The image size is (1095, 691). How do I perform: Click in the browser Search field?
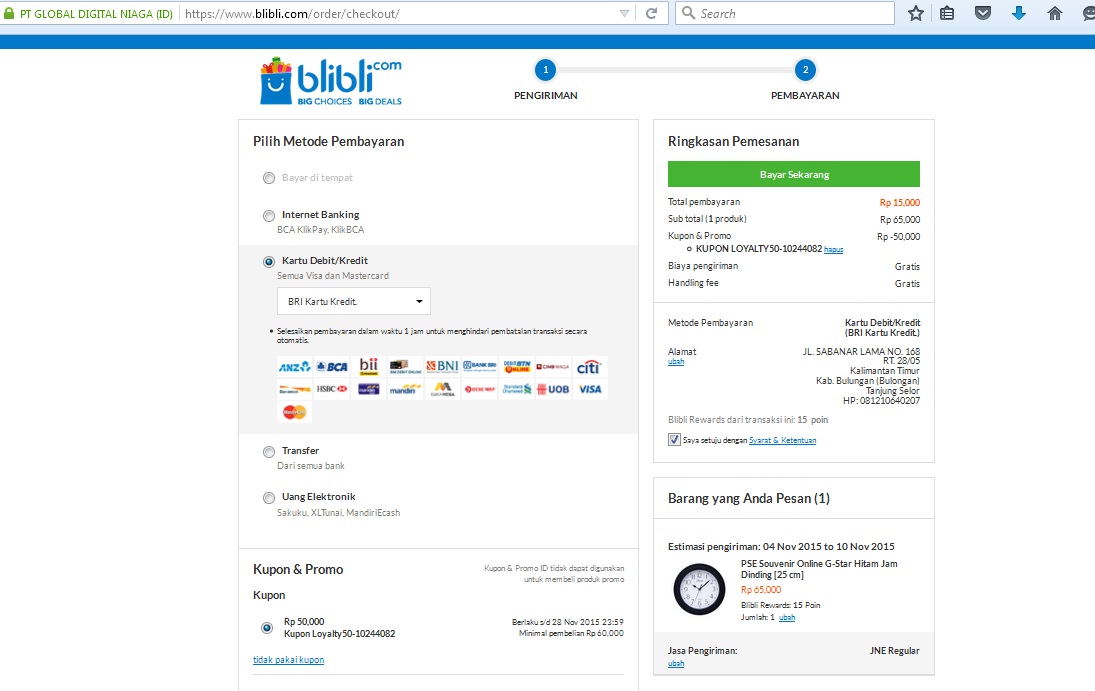coord(784,13)
